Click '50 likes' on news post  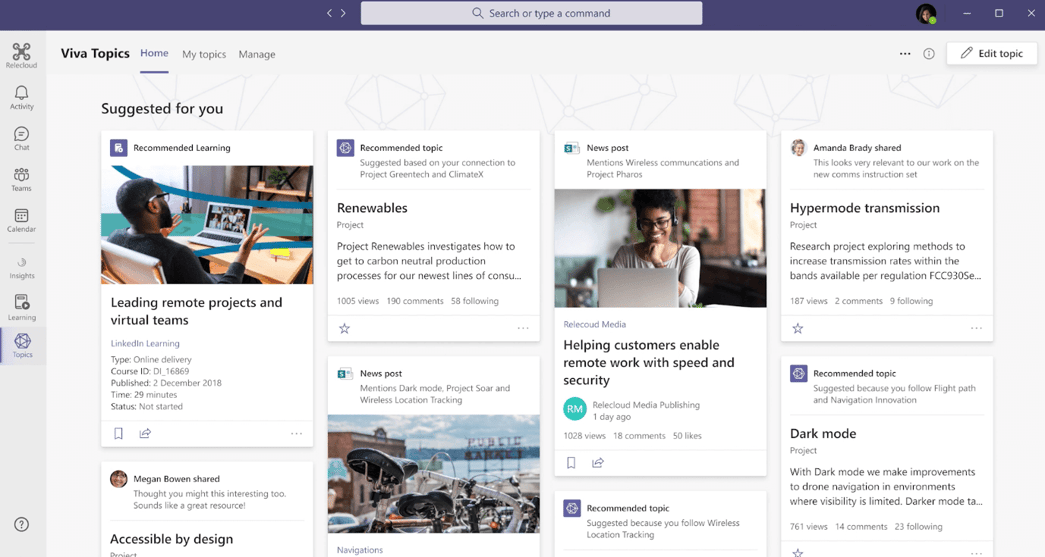[687, 436]
